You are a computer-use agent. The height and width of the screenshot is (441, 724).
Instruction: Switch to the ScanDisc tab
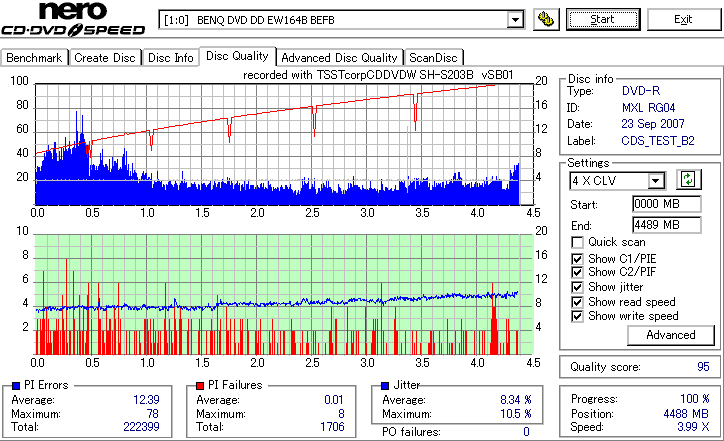pyautogui.click(x=433, y=58)
